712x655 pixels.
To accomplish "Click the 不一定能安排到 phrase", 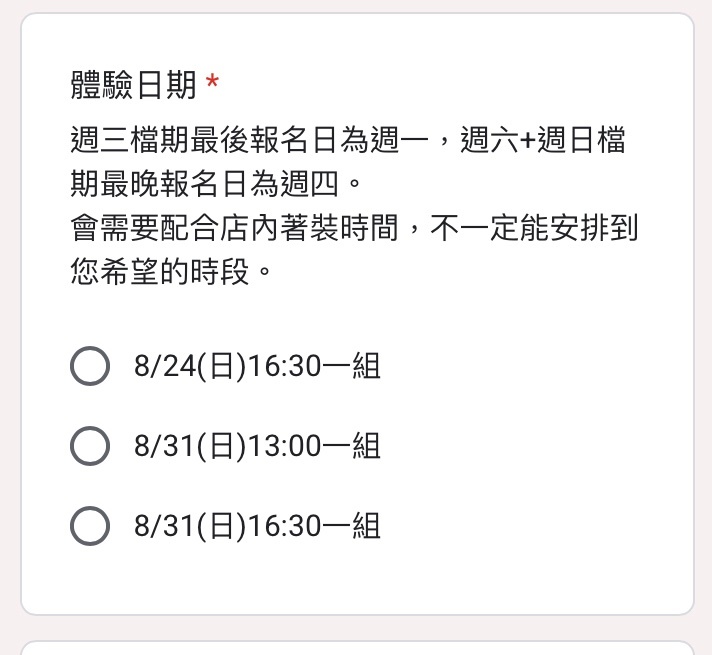I will pyautogui.click(x=534, y=228).
